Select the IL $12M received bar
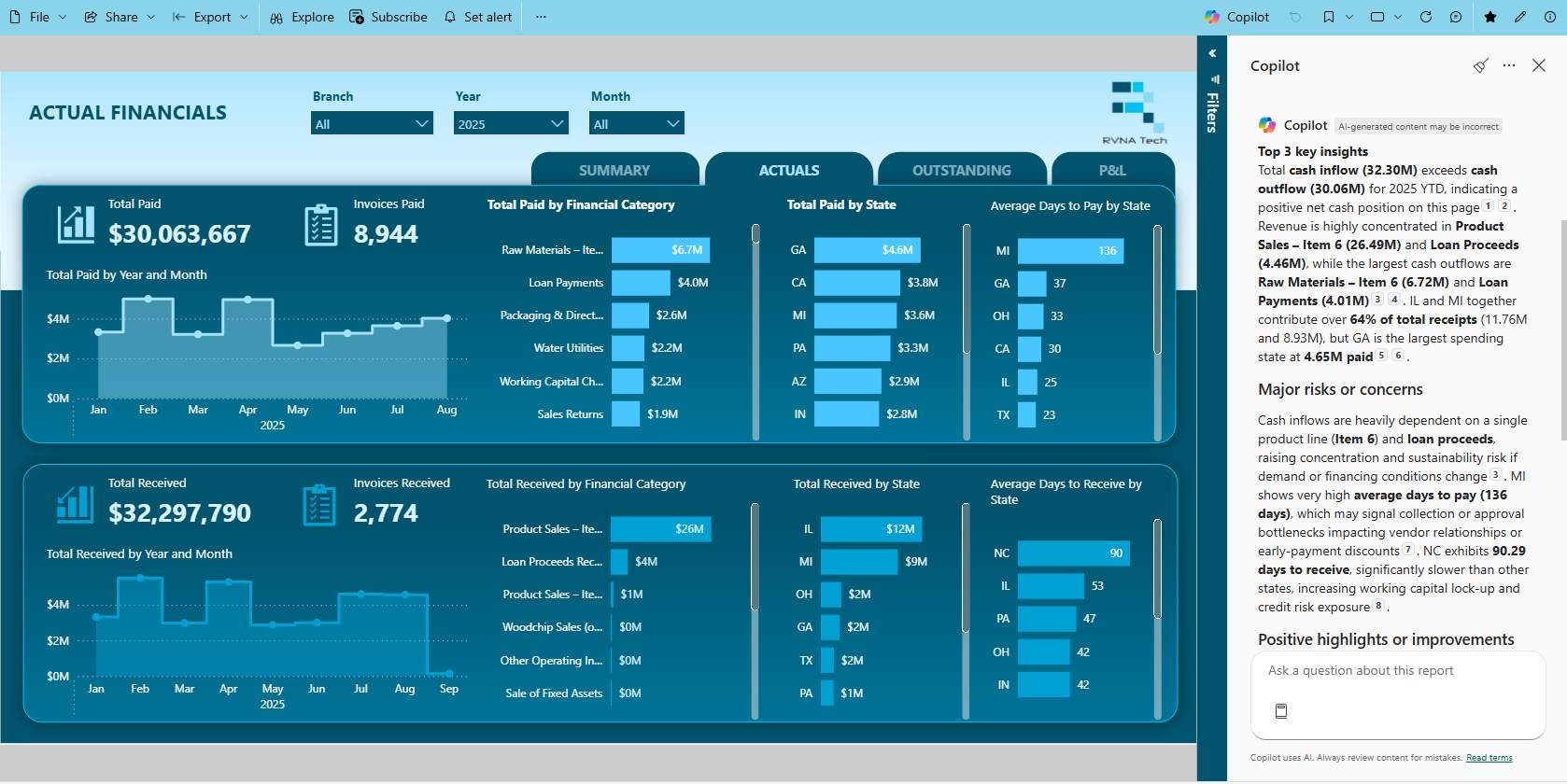Image resolution: width=1567 pixels, height=784 pixels. (x=871, y=529)
